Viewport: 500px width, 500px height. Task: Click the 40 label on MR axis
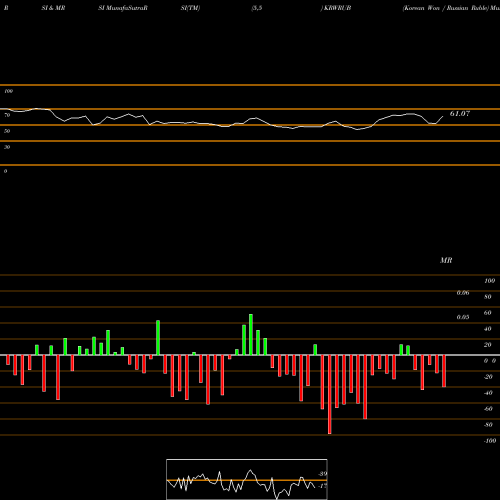tap(488, 329)
